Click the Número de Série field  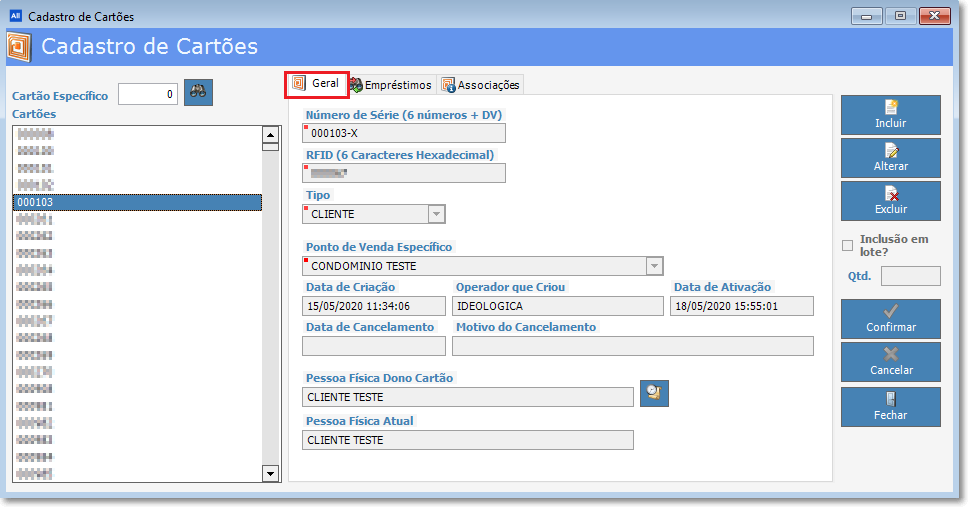click(x=405, y=133)
